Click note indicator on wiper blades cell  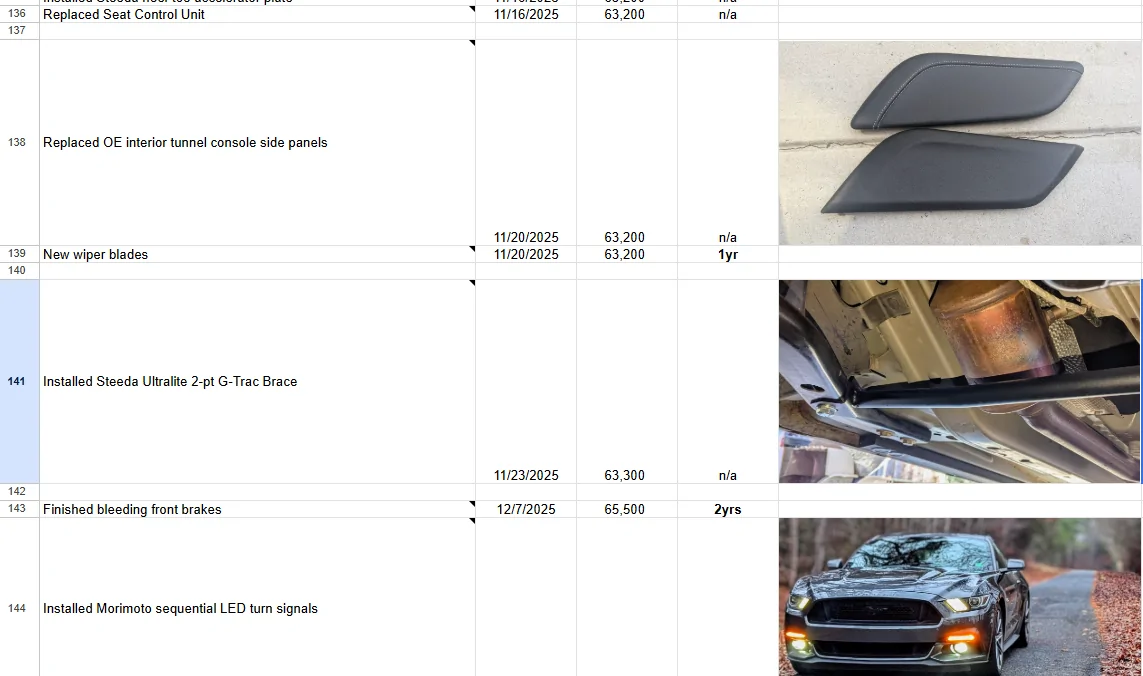tap(472, 249)
